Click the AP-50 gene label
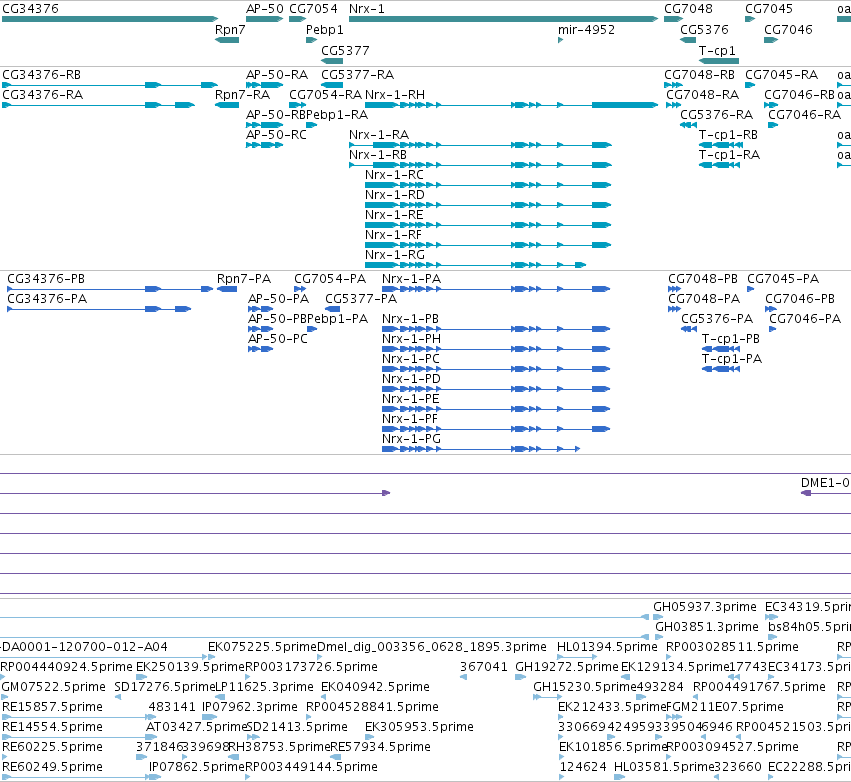Screen dimensions: 851x782 pos(265,9)
